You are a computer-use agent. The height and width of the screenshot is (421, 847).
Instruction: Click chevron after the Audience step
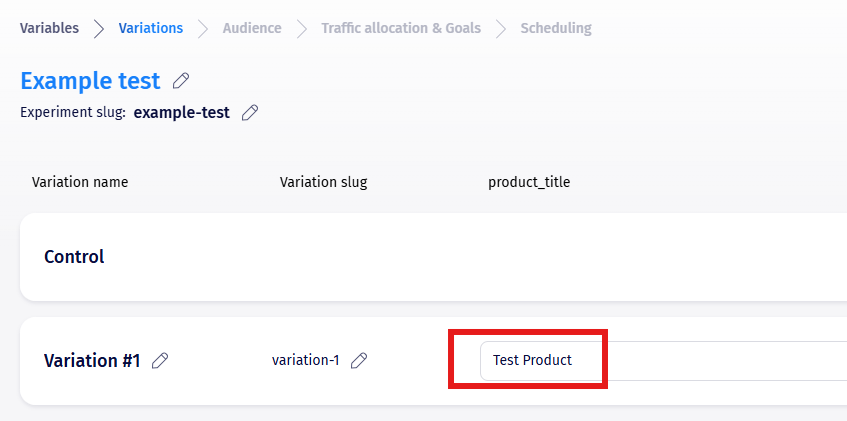coord(301,28)
